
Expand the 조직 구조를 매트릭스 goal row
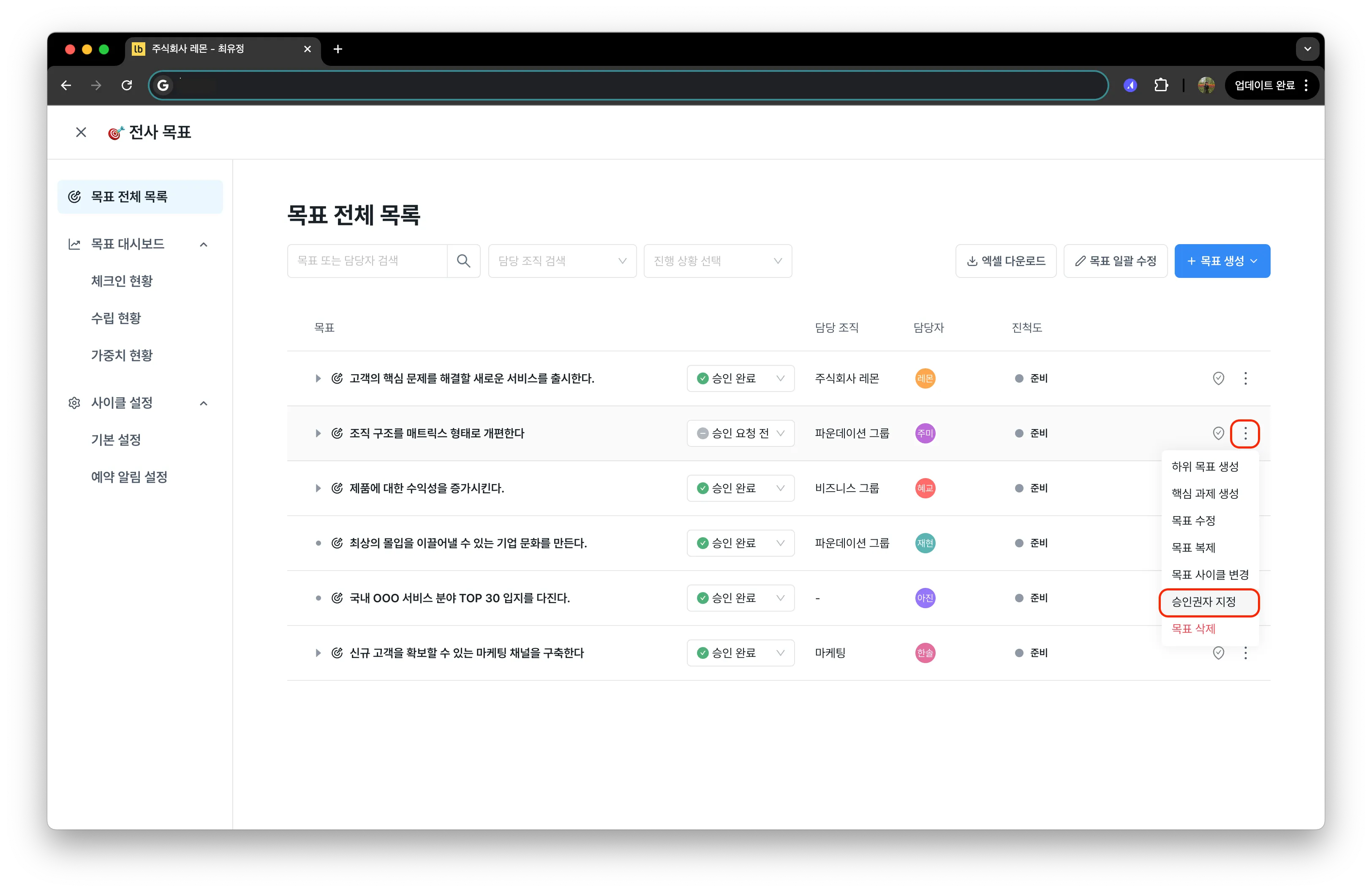coord(318,433)
